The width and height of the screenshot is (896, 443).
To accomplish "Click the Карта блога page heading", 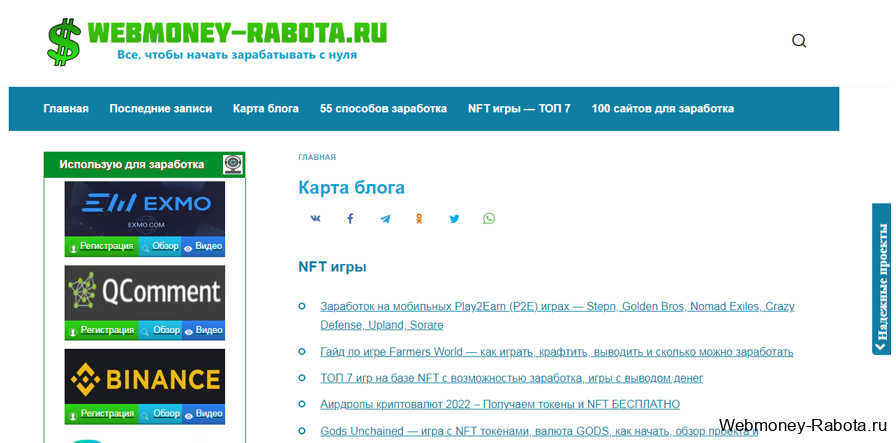I will click(x=351, y=187).
